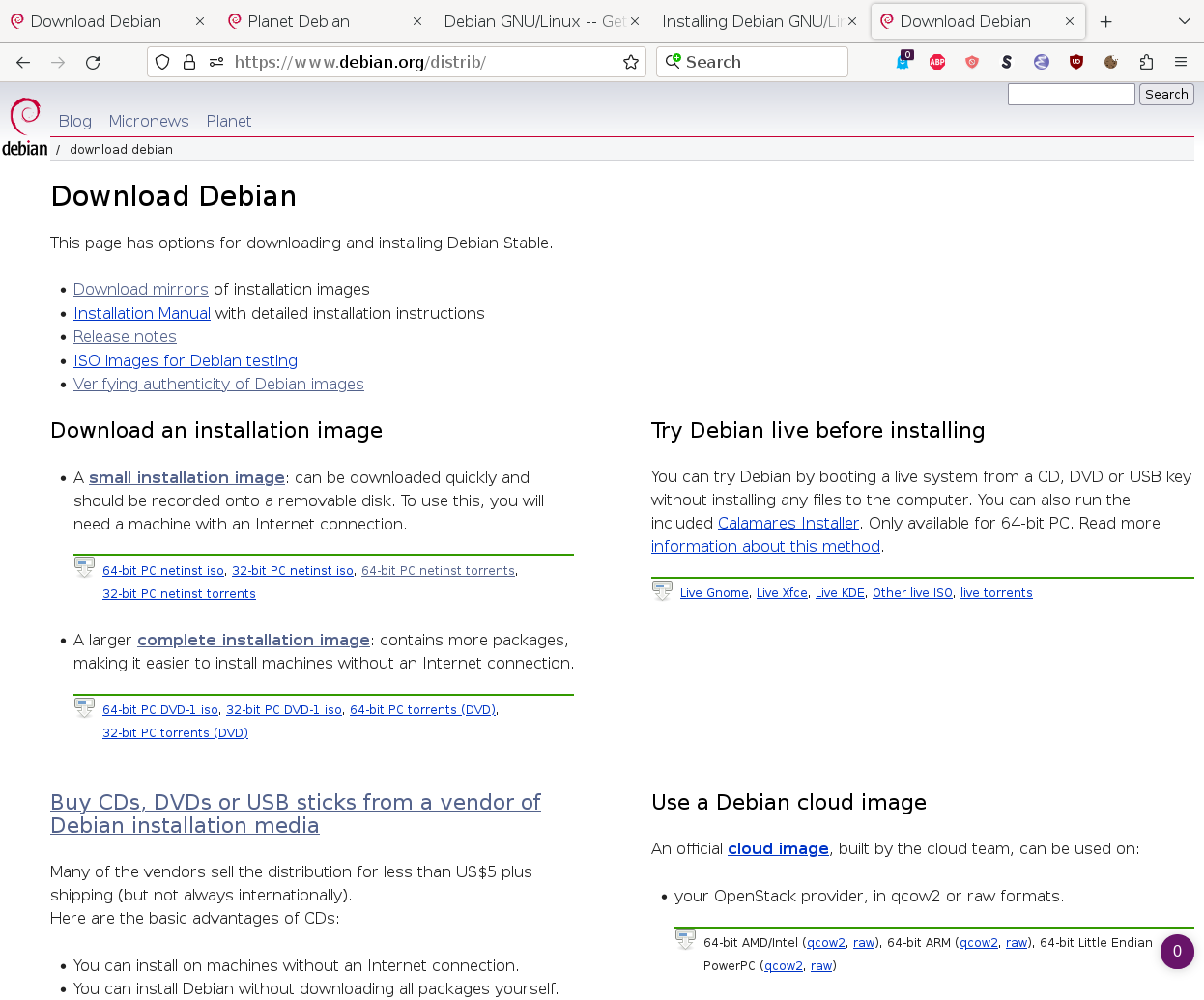Click the Debian site search text field
The image size is (1204, 1000).
tap(1071, 95)
